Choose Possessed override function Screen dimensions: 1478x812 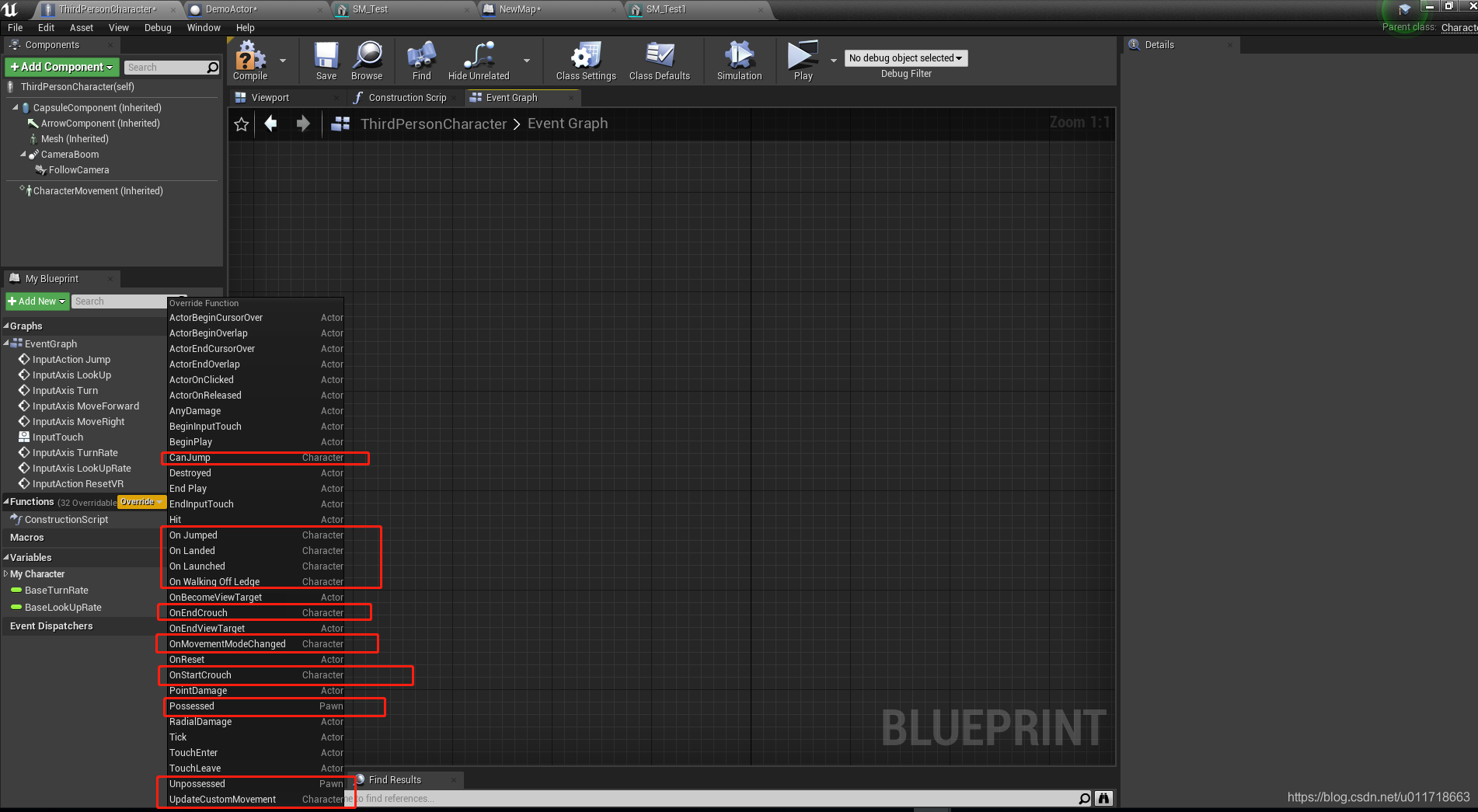click(x=256, y=706)
